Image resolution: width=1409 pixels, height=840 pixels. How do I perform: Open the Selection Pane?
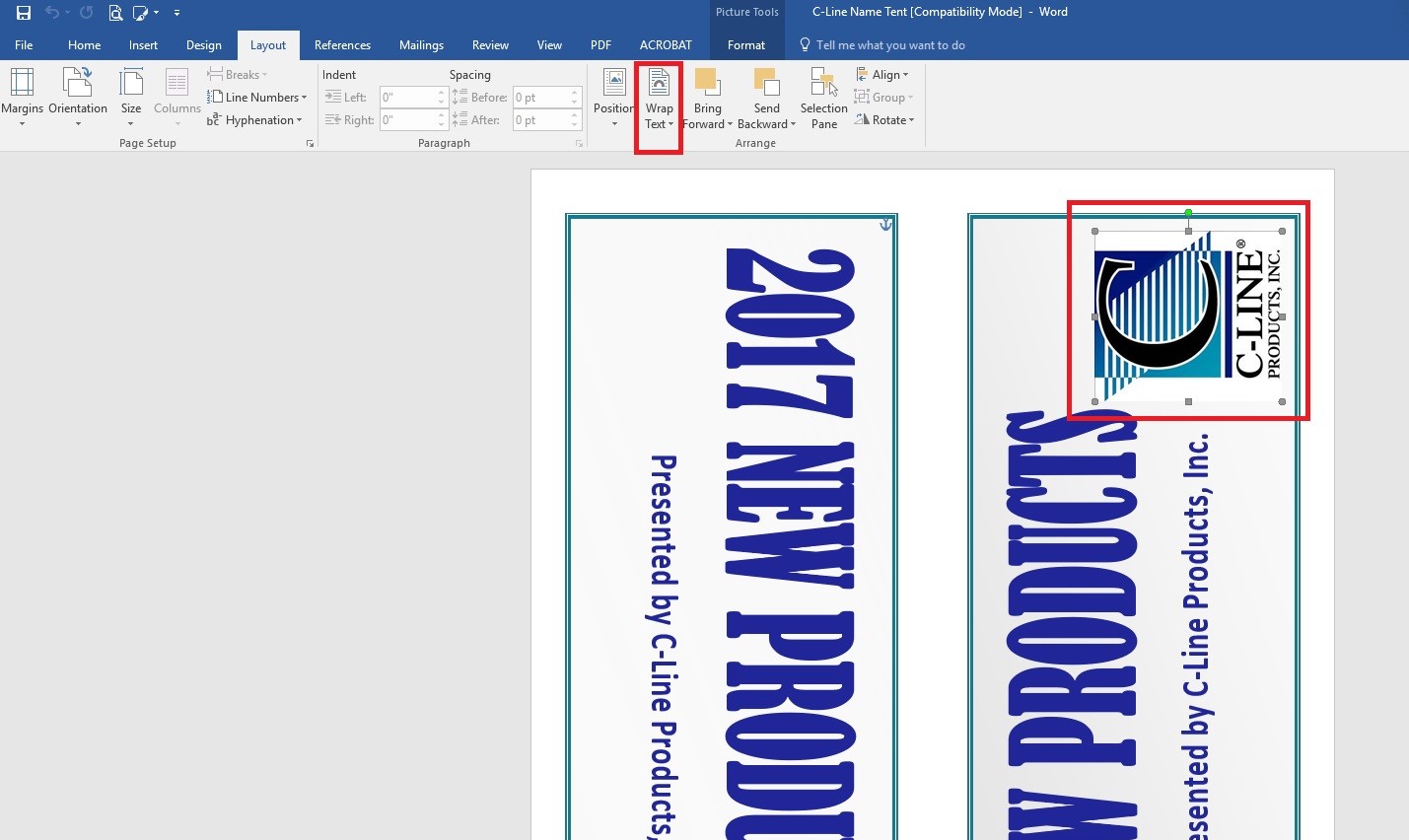tap(824, 99)
